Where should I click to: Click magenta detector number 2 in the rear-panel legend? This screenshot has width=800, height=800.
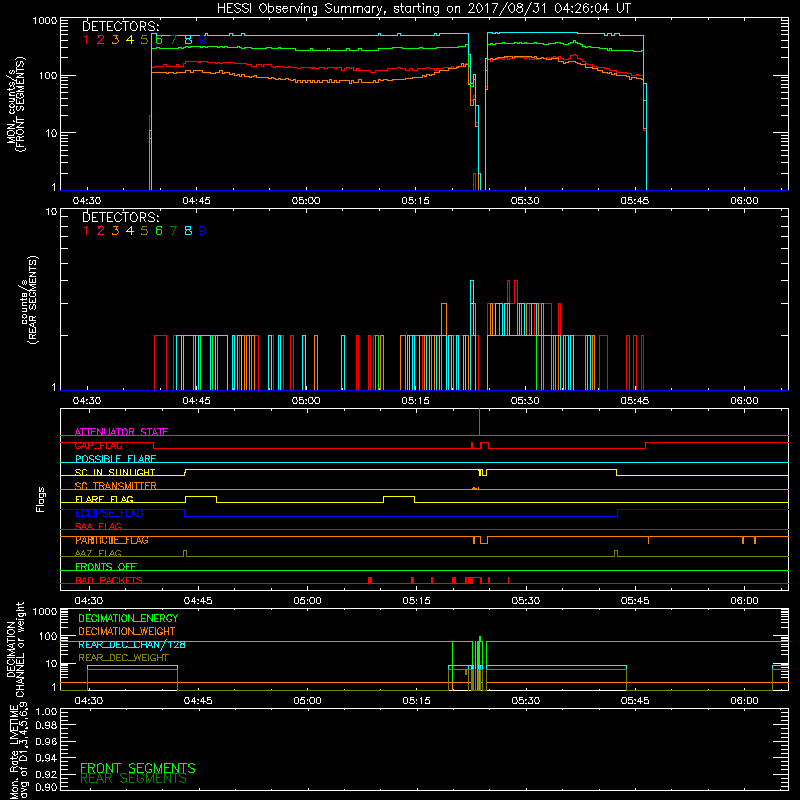101,231
